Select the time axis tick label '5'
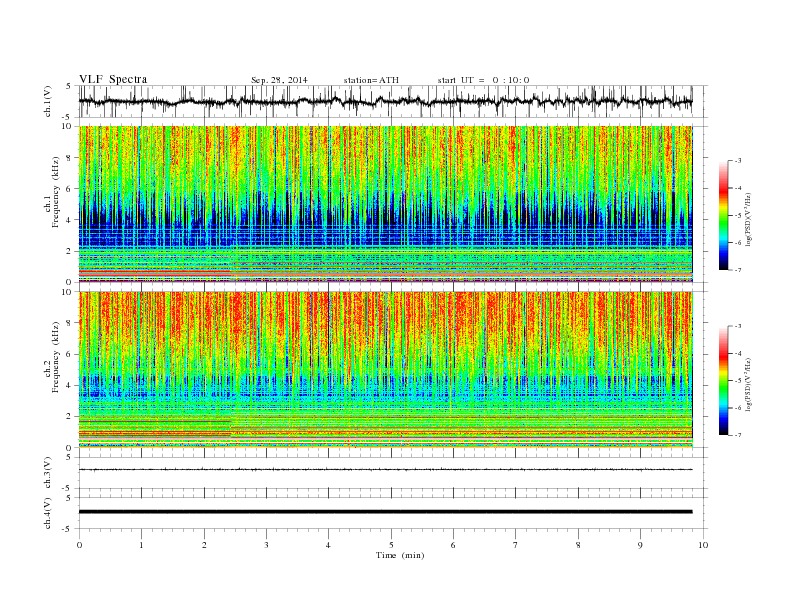Image resolution: width=792 pixels, height=612 pixels. [x=391, y=545]
